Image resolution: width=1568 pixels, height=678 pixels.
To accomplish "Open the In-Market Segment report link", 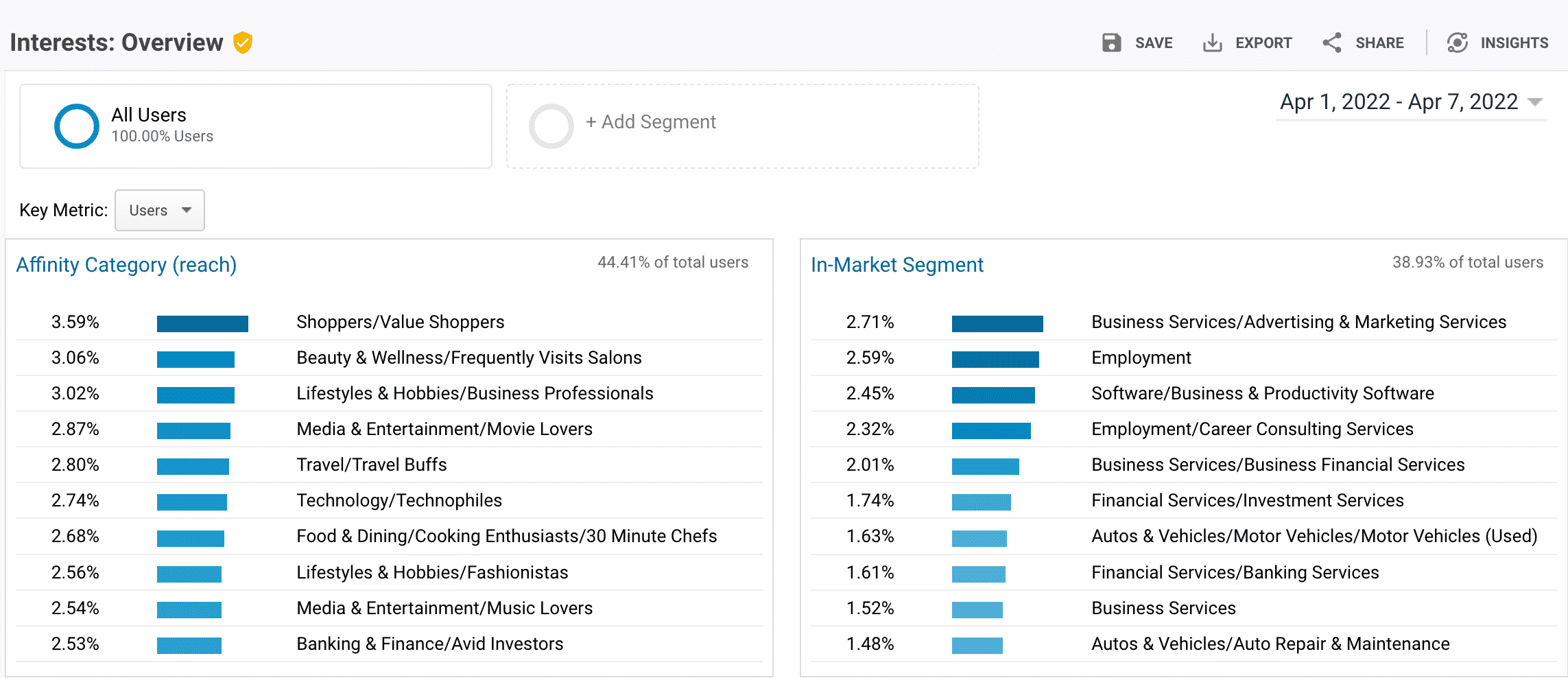I will coord(896,265).
